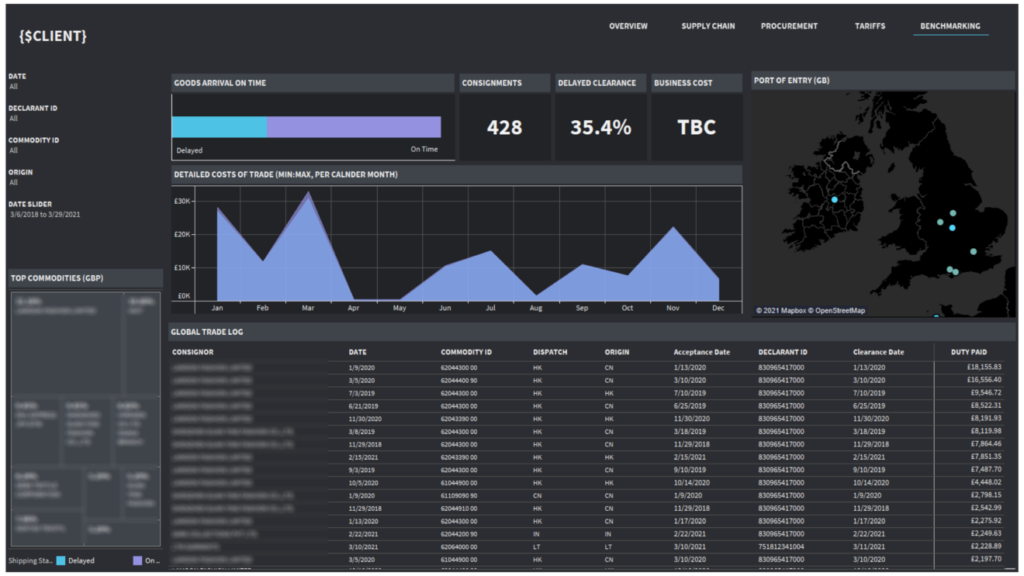1024x576 pixels.
Task: Click the Date Slider range 3/6/2018 to 3/29/2021
Action: pyautogui.click(x=45, y=214)
